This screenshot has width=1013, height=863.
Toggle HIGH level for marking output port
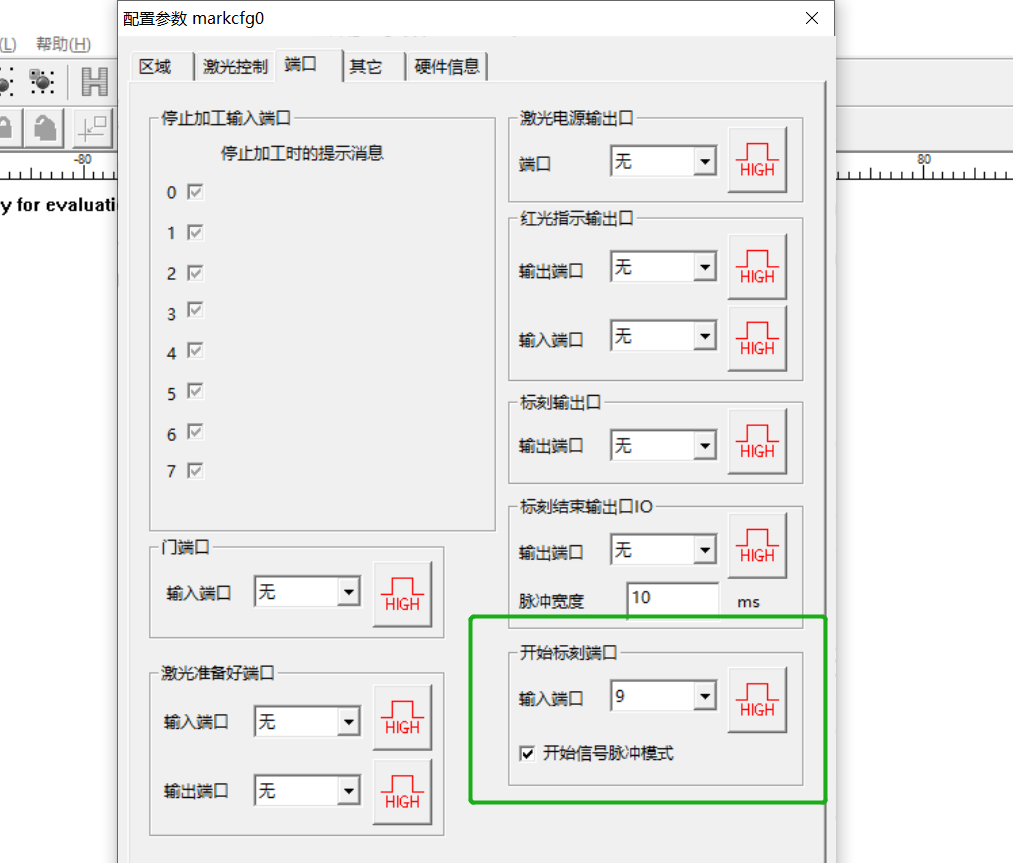(757, 442)
